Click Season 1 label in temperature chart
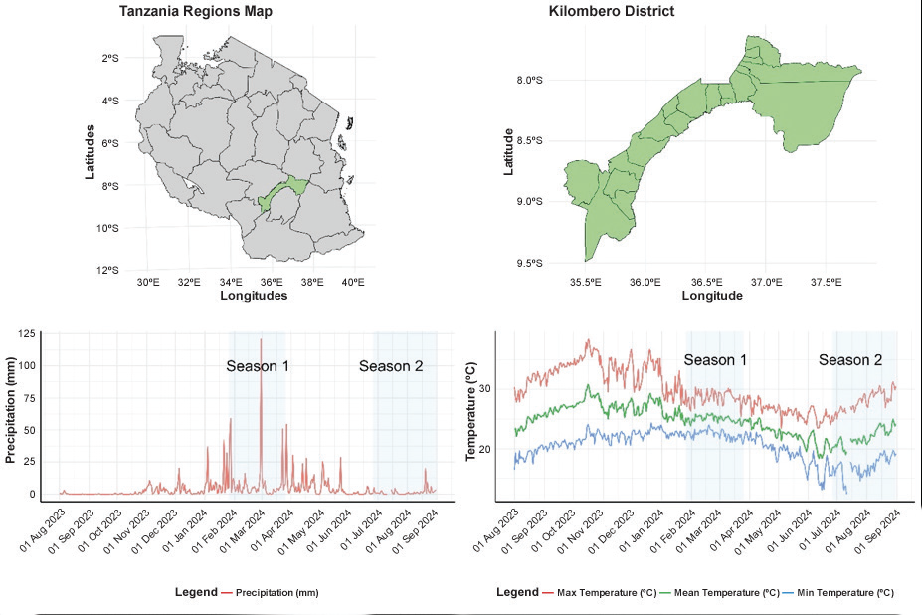 coord(715,359)
